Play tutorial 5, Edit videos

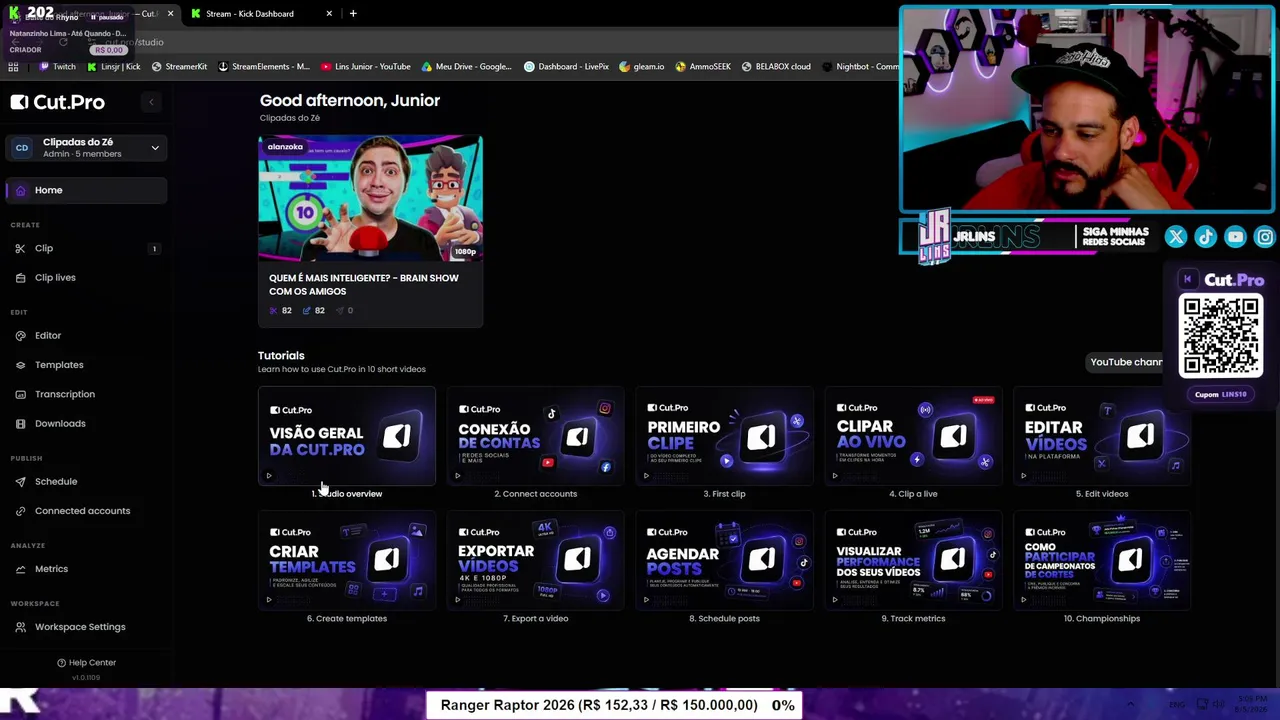tap(1102, 437)
